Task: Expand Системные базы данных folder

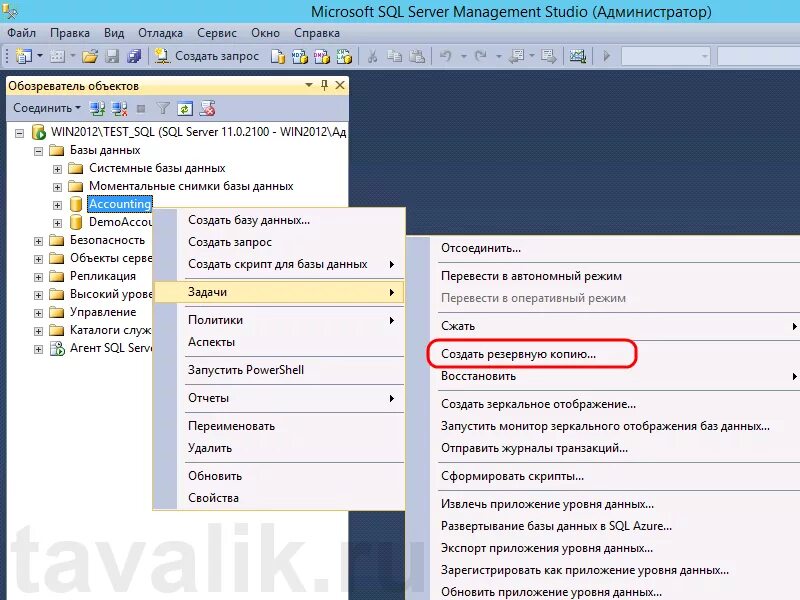Action: 57,169
